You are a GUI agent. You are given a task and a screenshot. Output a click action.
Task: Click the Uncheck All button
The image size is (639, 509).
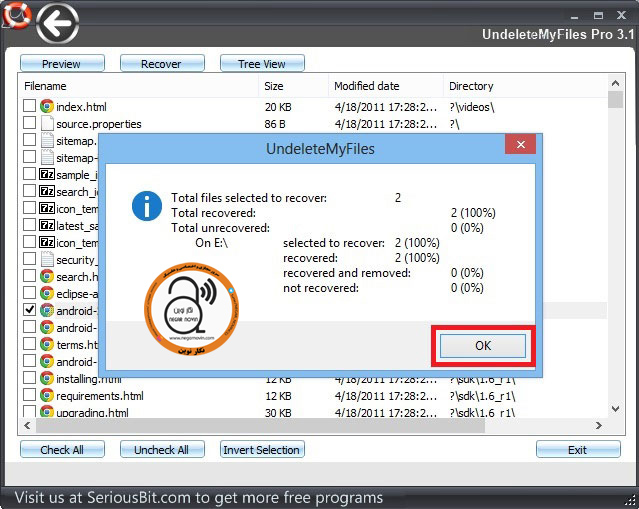click(x=162, y=450)
